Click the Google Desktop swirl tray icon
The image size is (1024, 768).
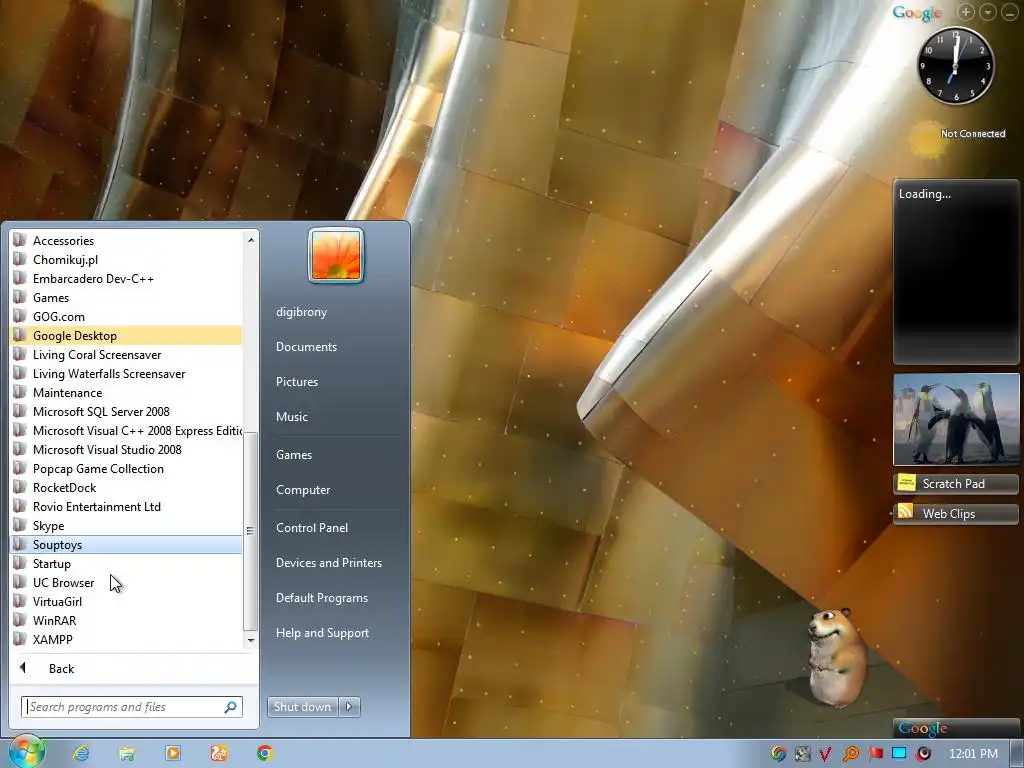[778, 754]
